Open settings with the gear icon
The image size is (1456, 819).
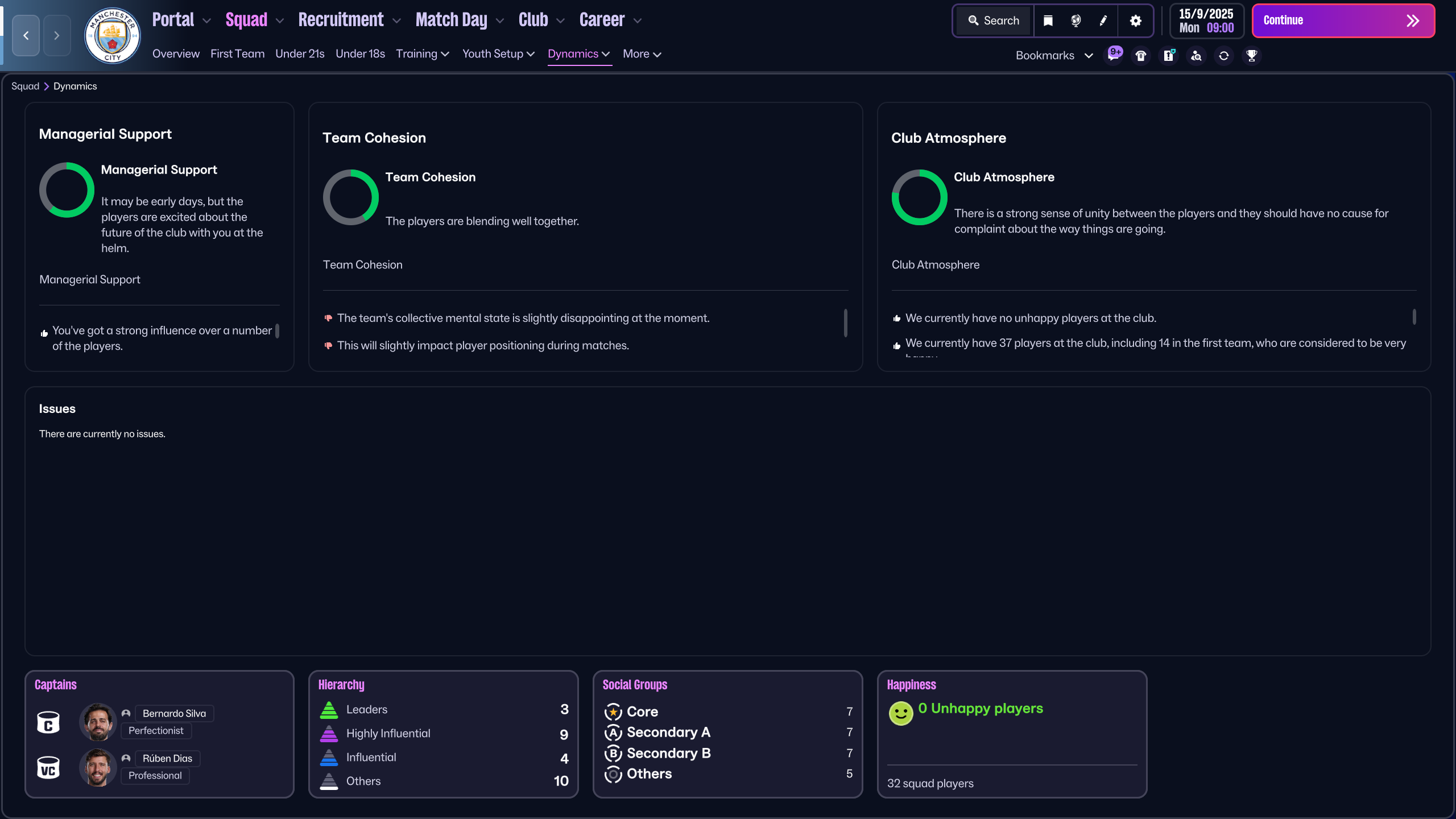[1135, 21]
